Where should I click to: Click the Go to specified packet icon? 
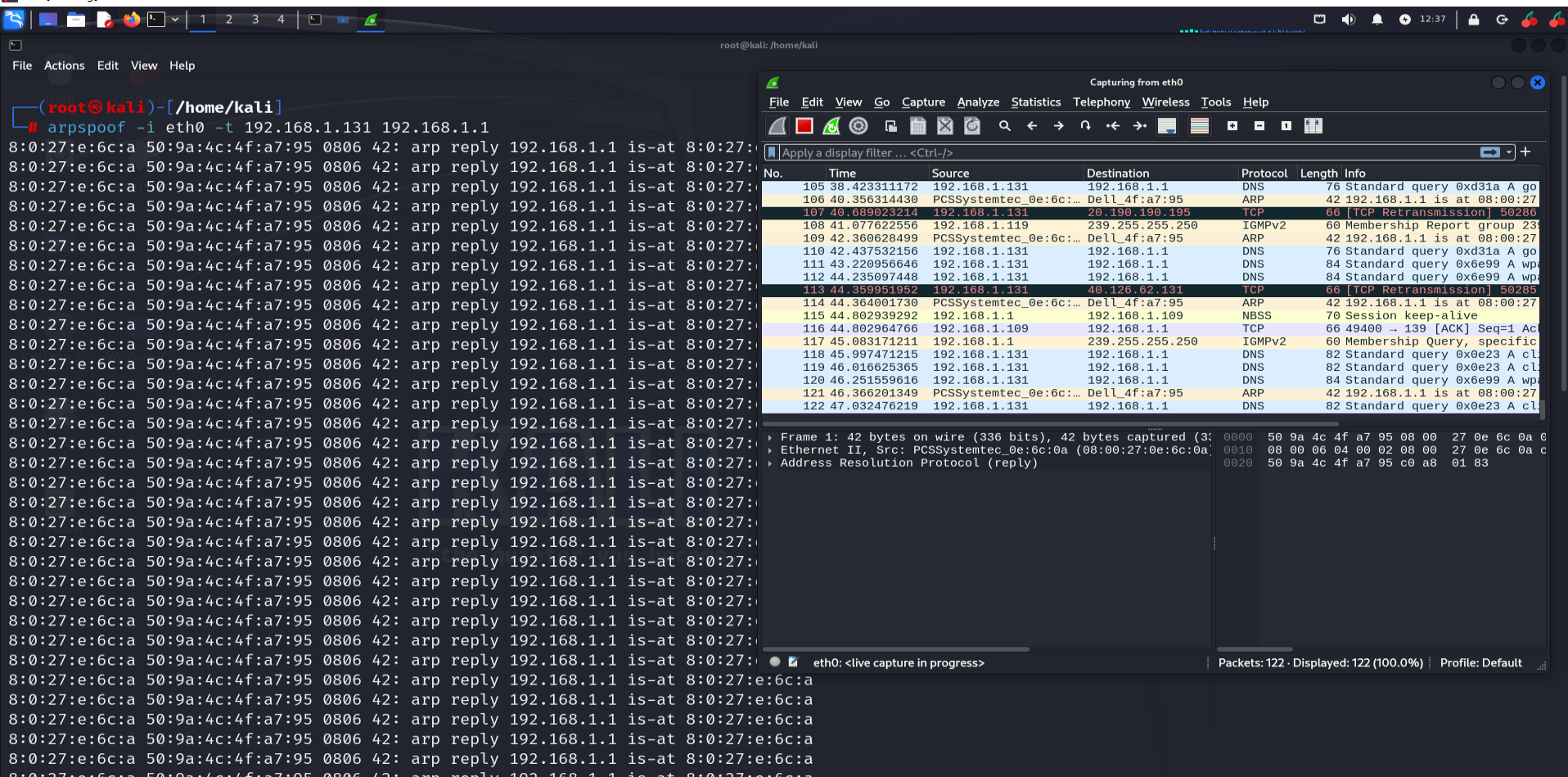[x=1086, y=126]
